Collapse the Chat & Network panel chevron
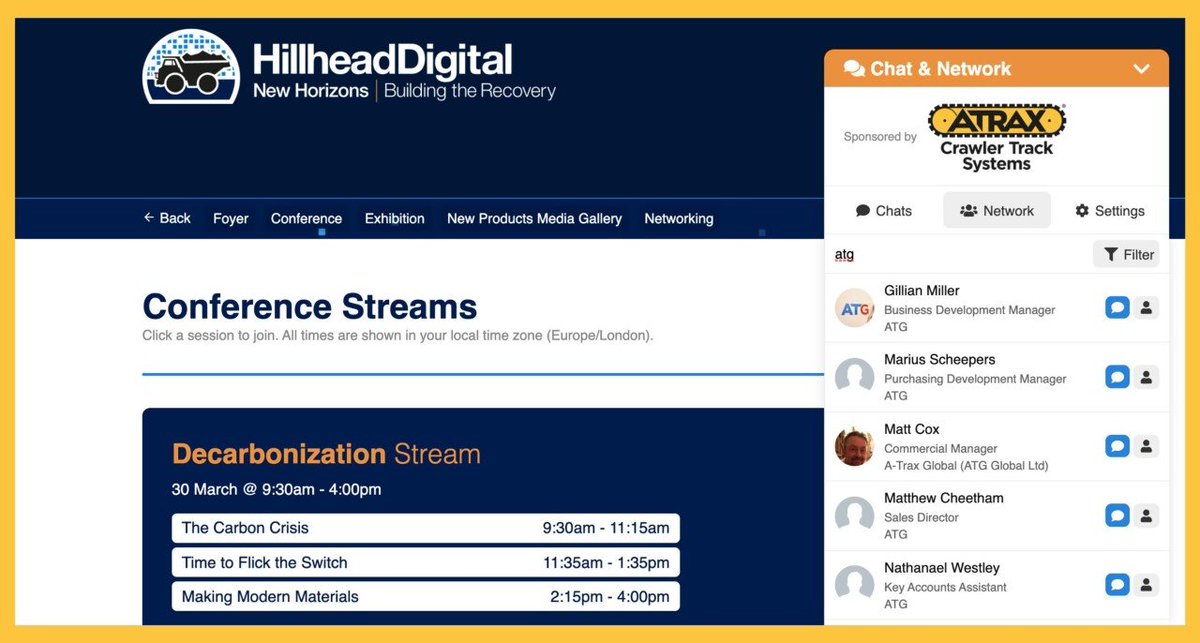 coord(1141,69)
